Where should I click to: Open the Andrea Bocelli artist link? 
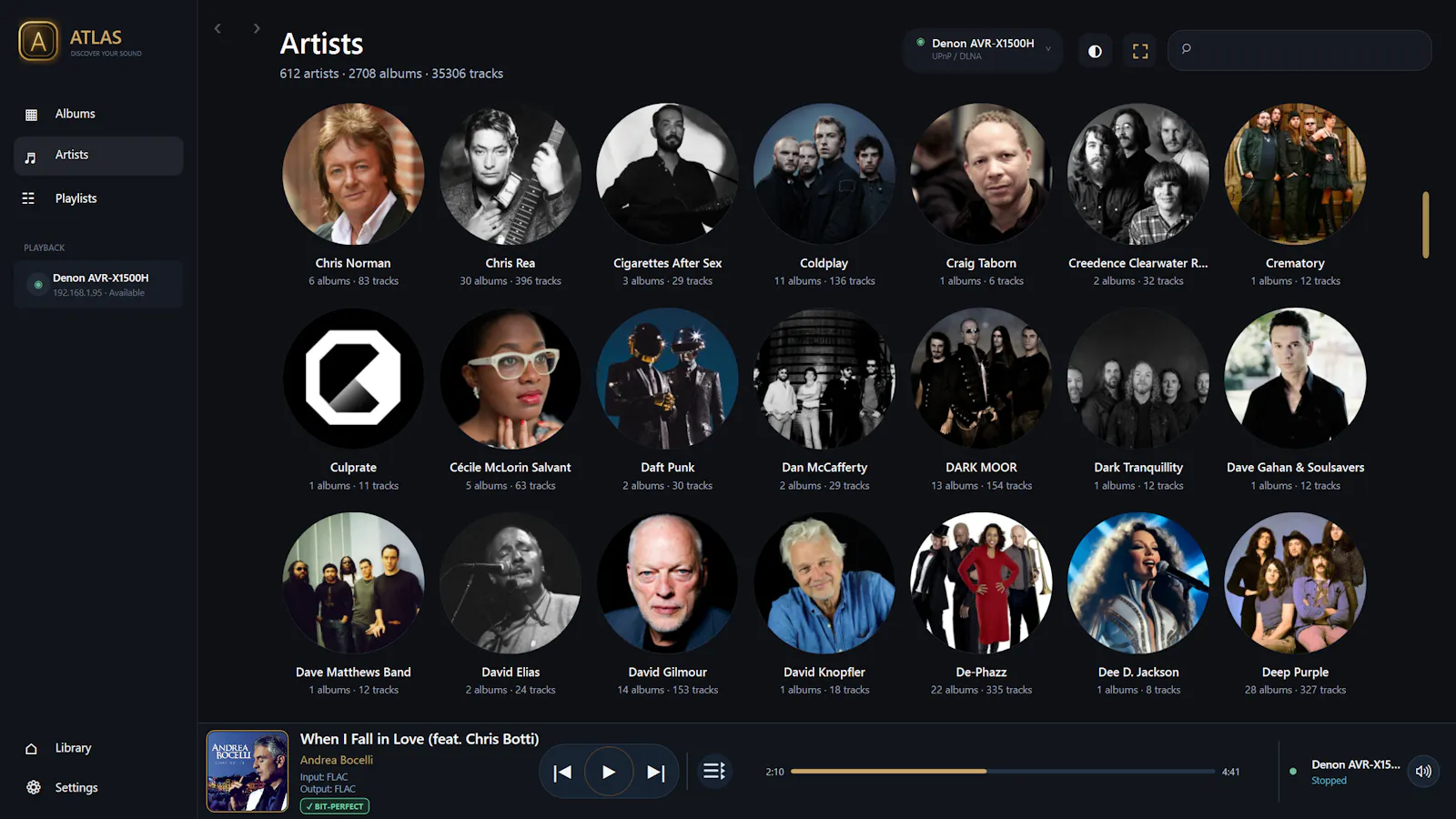pos(337,760)
